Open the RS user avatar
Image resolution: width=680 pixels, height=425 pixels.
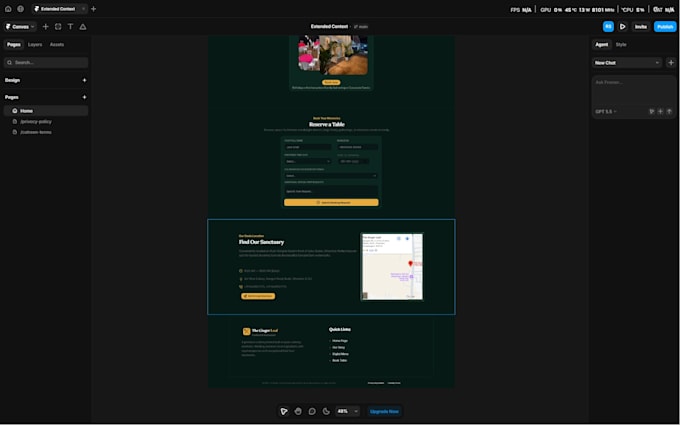point(608,26)
